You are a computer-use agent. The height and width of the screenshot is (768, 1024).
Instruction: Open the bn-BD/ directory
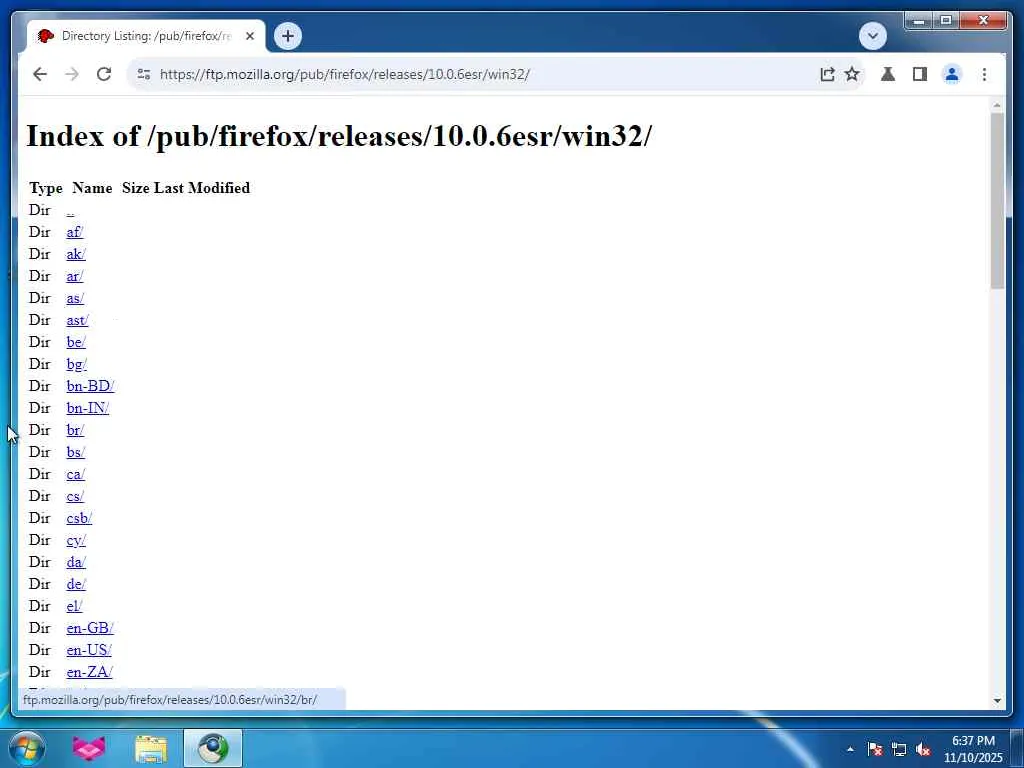point(90,386)
